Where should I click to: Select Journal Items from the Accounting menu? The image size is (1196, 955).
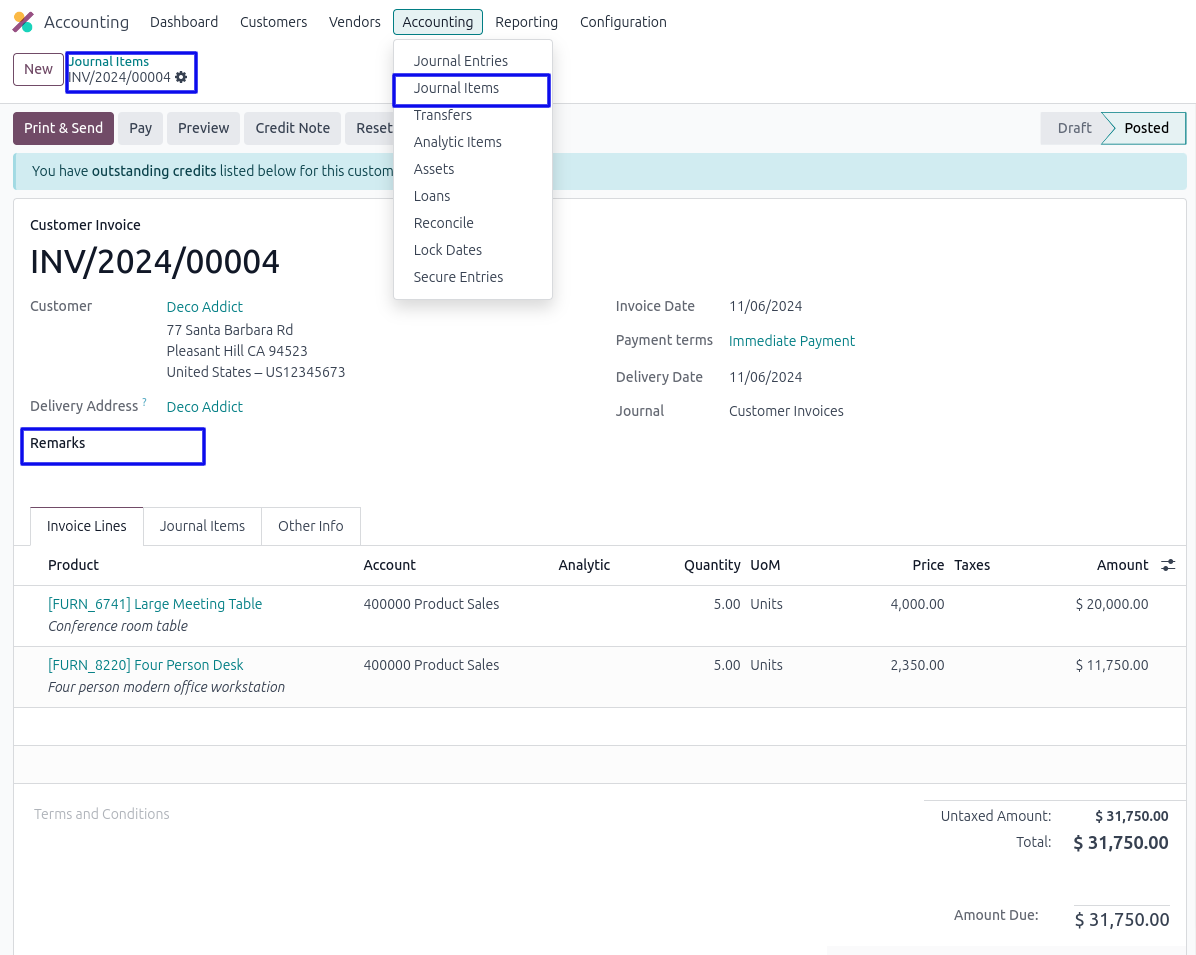(456, 88)
